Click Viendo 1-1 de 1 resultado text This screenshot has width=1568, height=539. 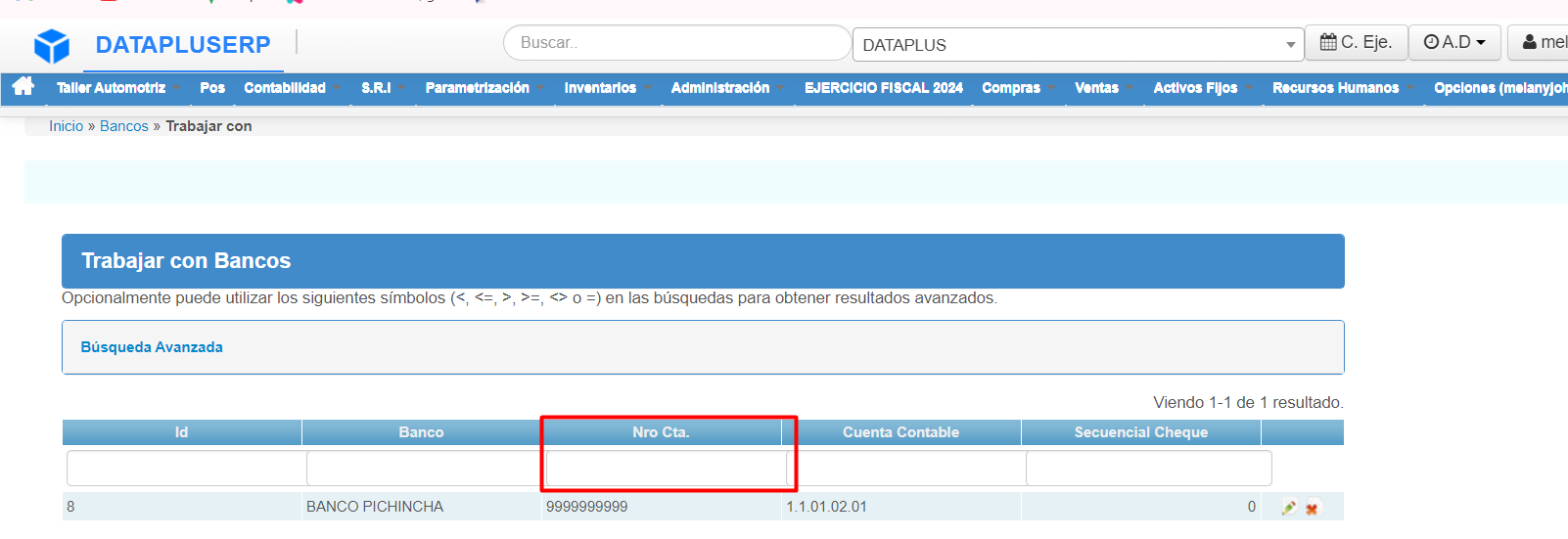(x=1248, y=403)
